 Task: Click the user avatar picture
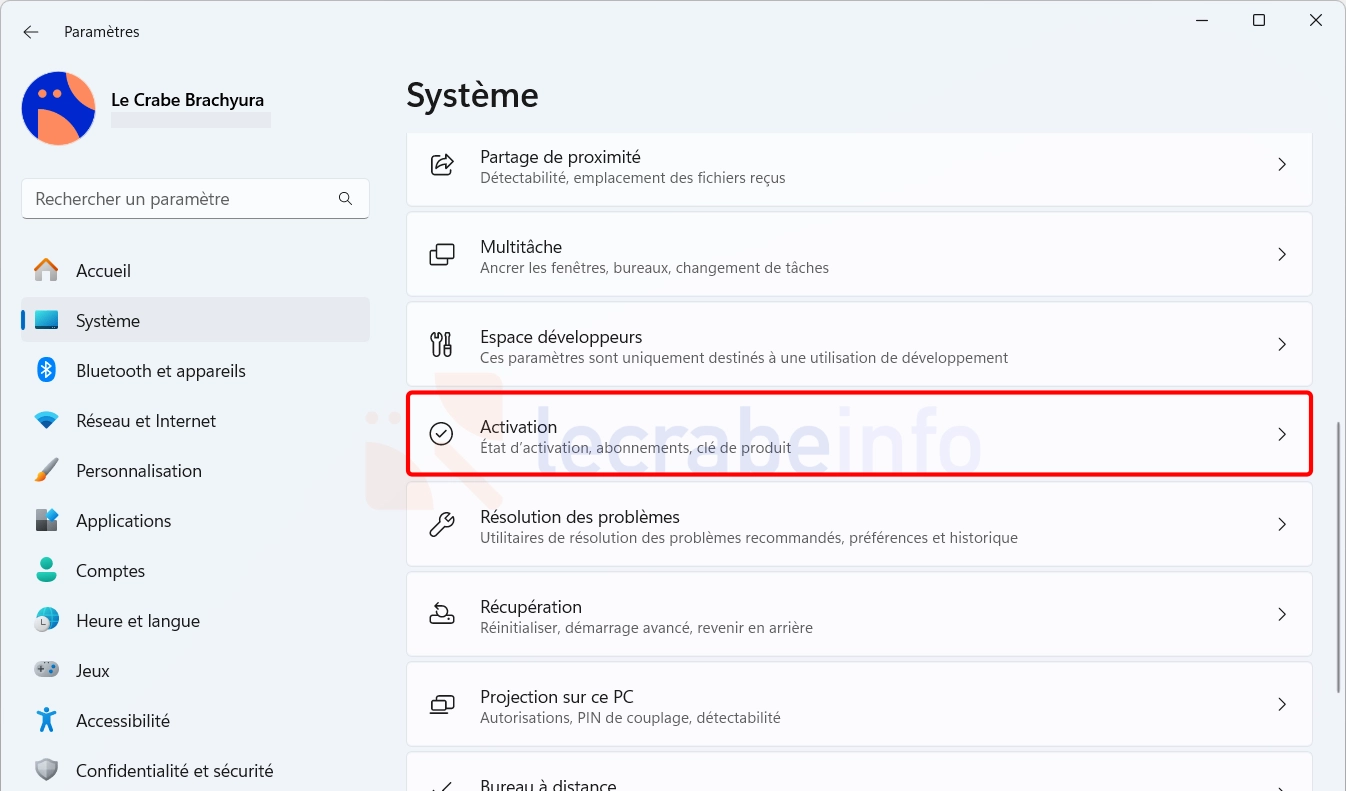pyautogui.click(x=58, y=108)
